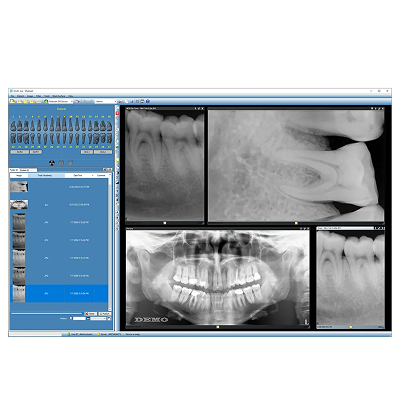This screenshot has width=400, height=400.
Task: Expand the second toolbar combo box
Action: pyautogui.click(x=106, y=101)
